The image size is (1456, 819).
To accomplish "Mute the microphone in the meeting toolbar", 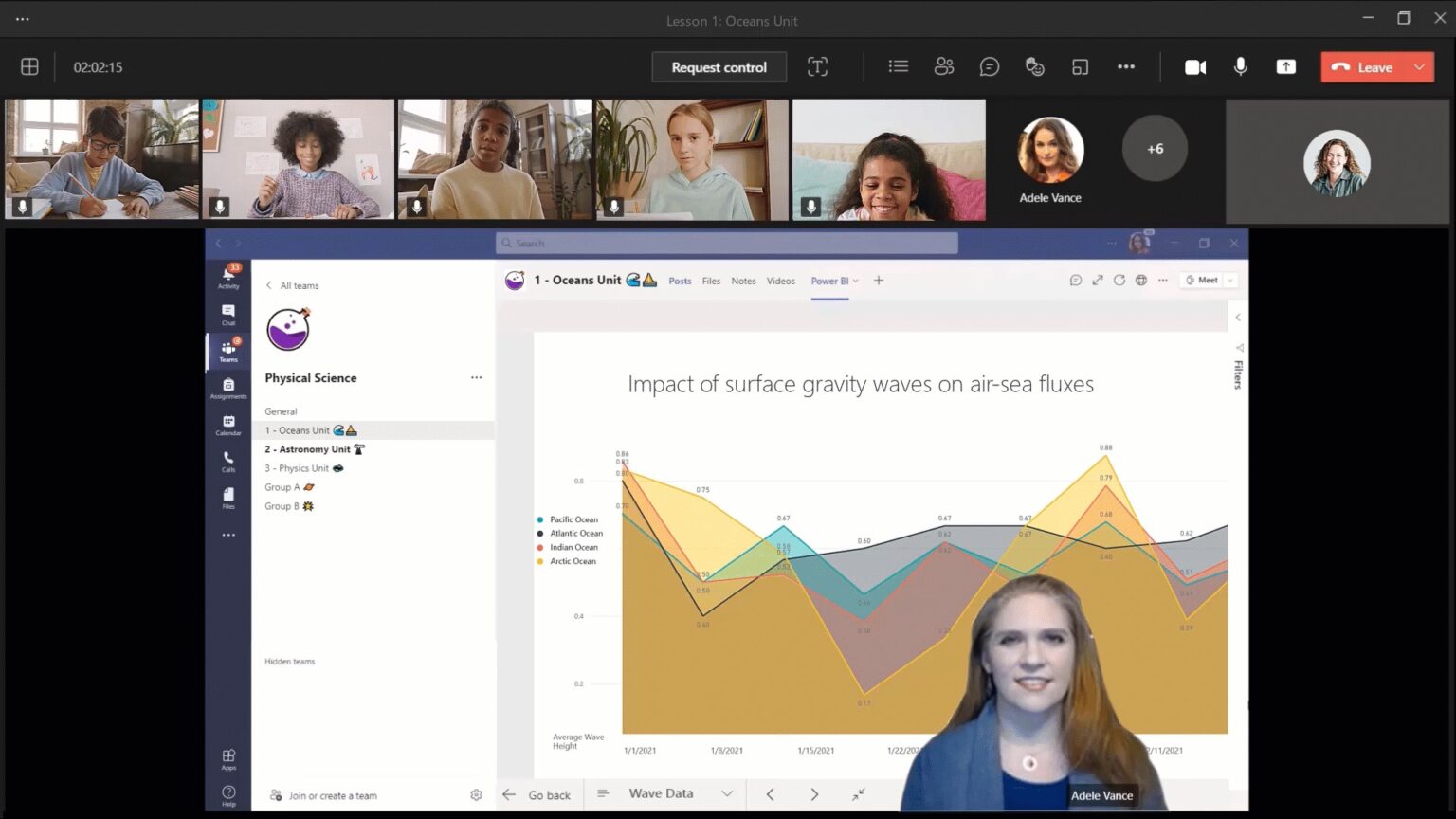I will 1240,66.
